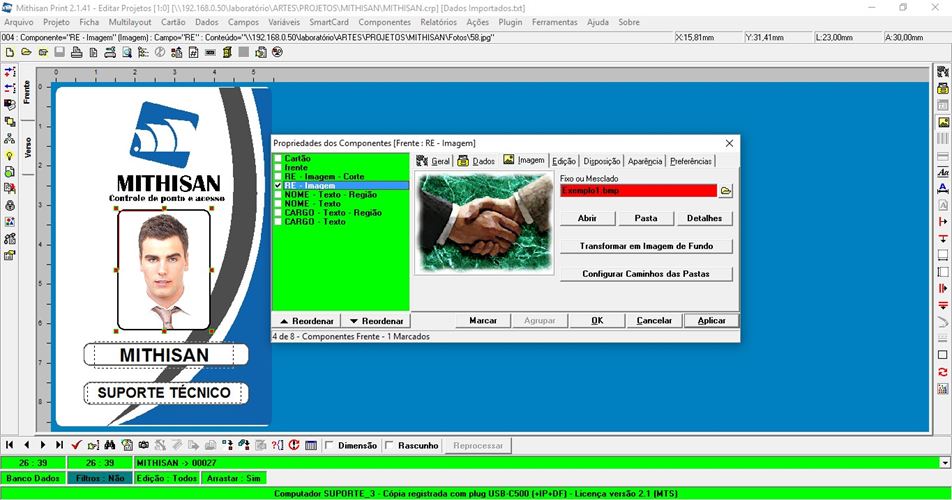
Task: Select the 'NOME - Texto' component row
Action: tap(315, 204)
